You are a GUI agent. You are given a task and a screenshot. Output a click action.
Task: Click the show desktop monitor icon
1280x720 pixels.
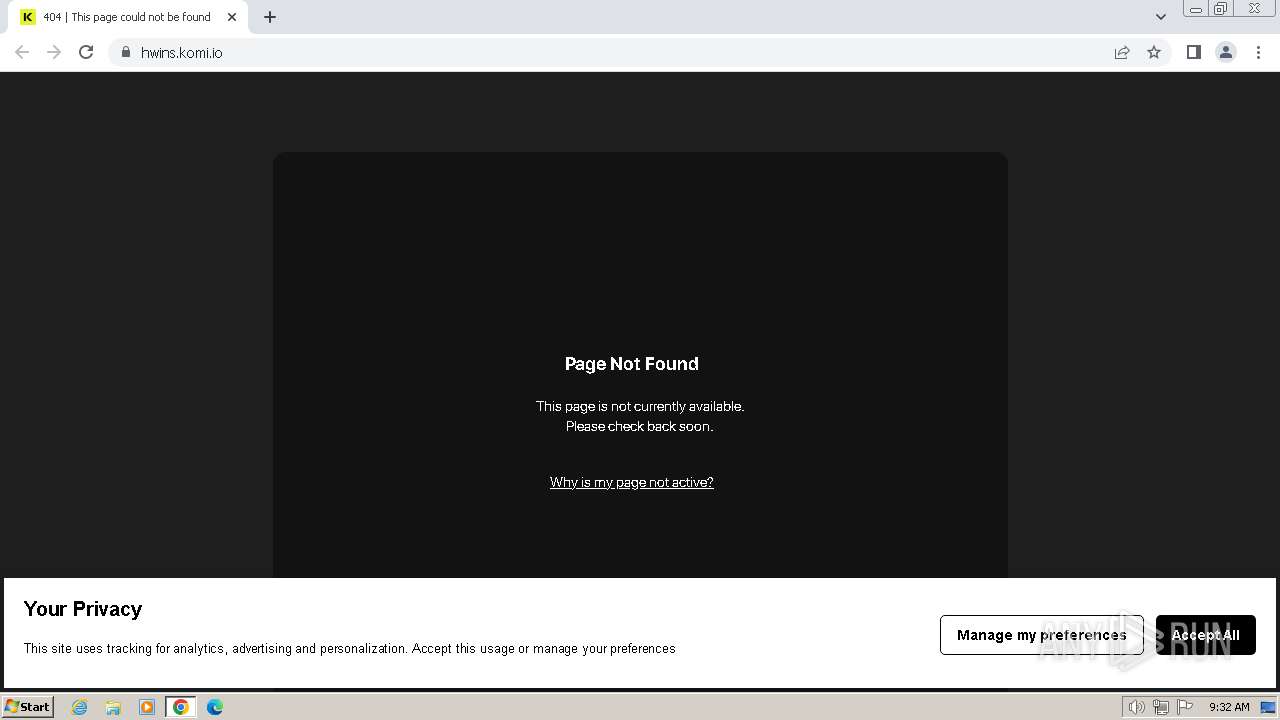coord(1268,707)
